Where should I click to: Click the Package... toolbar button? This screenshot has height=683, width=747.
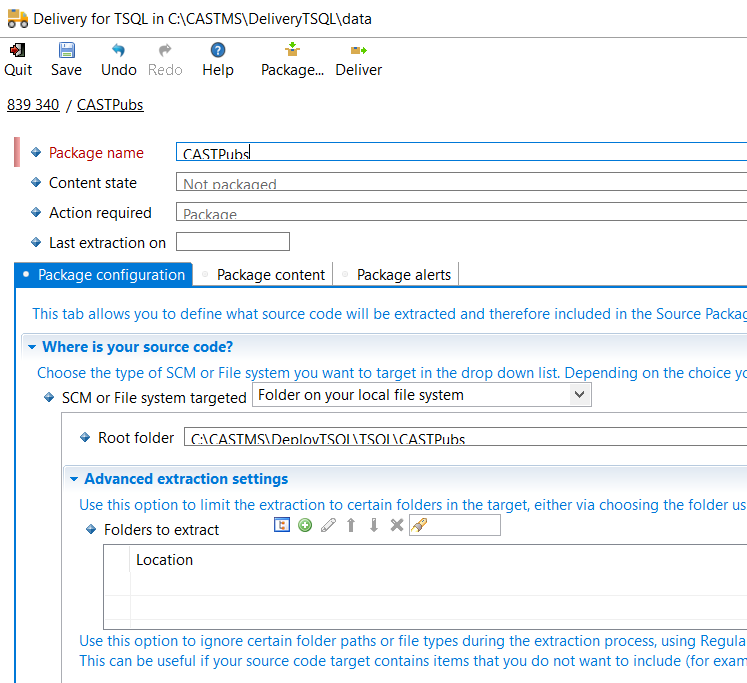292,59
